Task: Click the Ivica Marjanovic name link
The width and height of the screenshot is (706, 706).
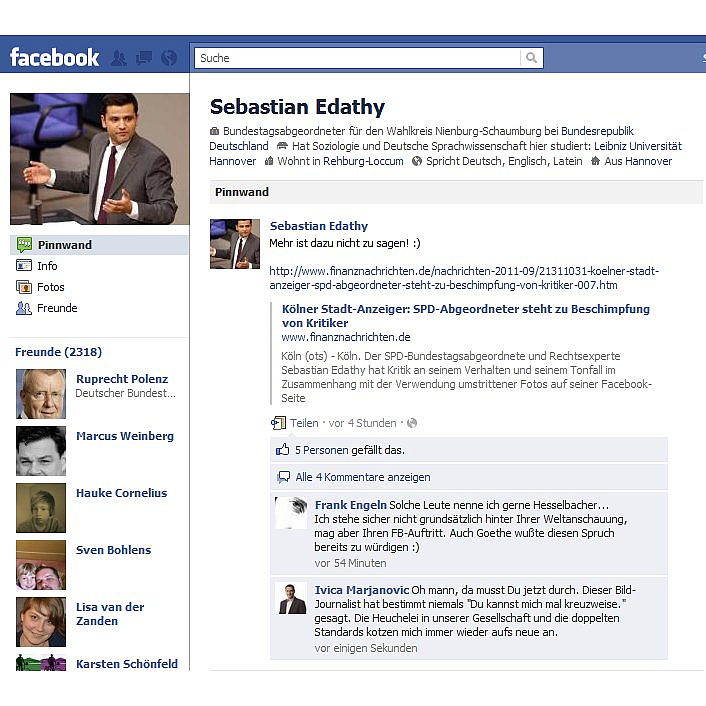Action: coord(362,590)
